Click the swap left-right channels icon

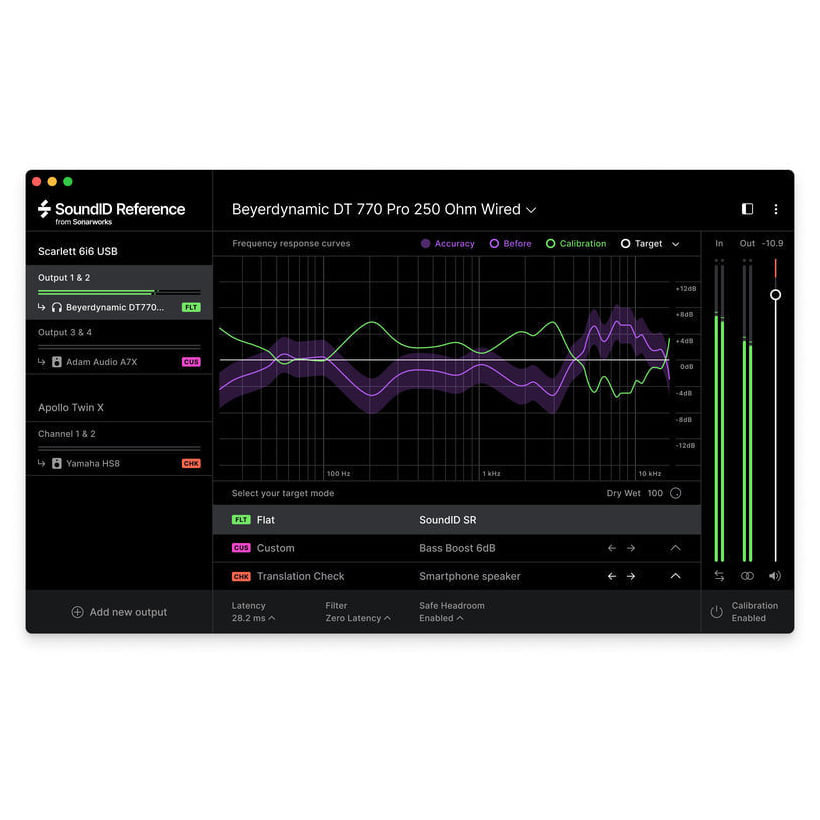pyautogui.click(x=718, y=576)
